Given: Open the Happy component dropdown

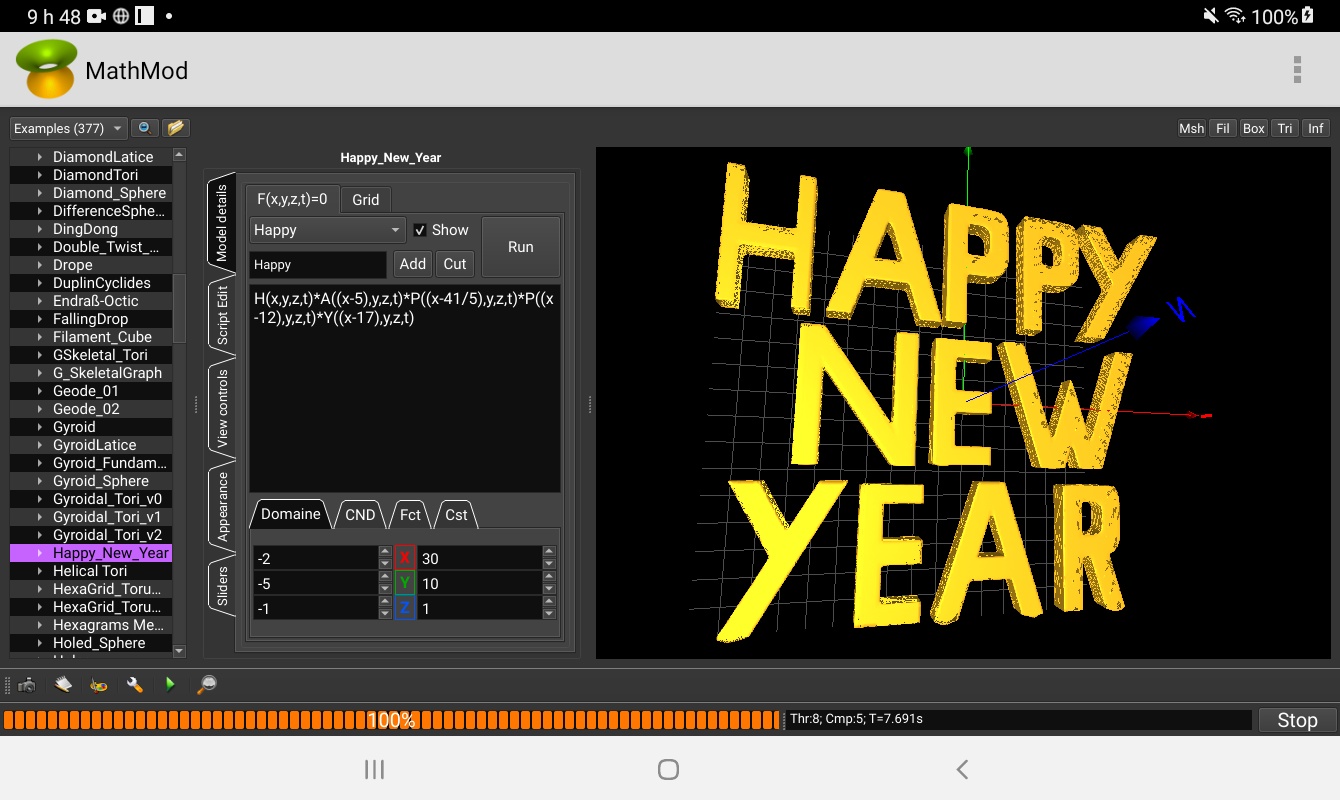Looking at the screenshot, I should click(x=328, y=230).
